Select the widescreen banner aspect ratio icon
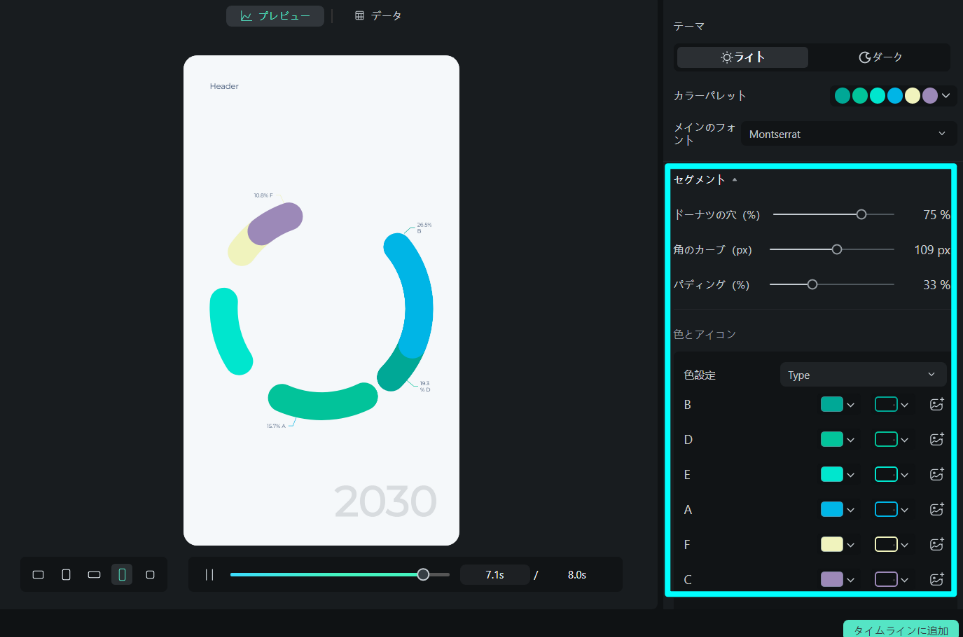Image resolution: width=963 pixels, height=637 pixels. (x=93, y=575)
